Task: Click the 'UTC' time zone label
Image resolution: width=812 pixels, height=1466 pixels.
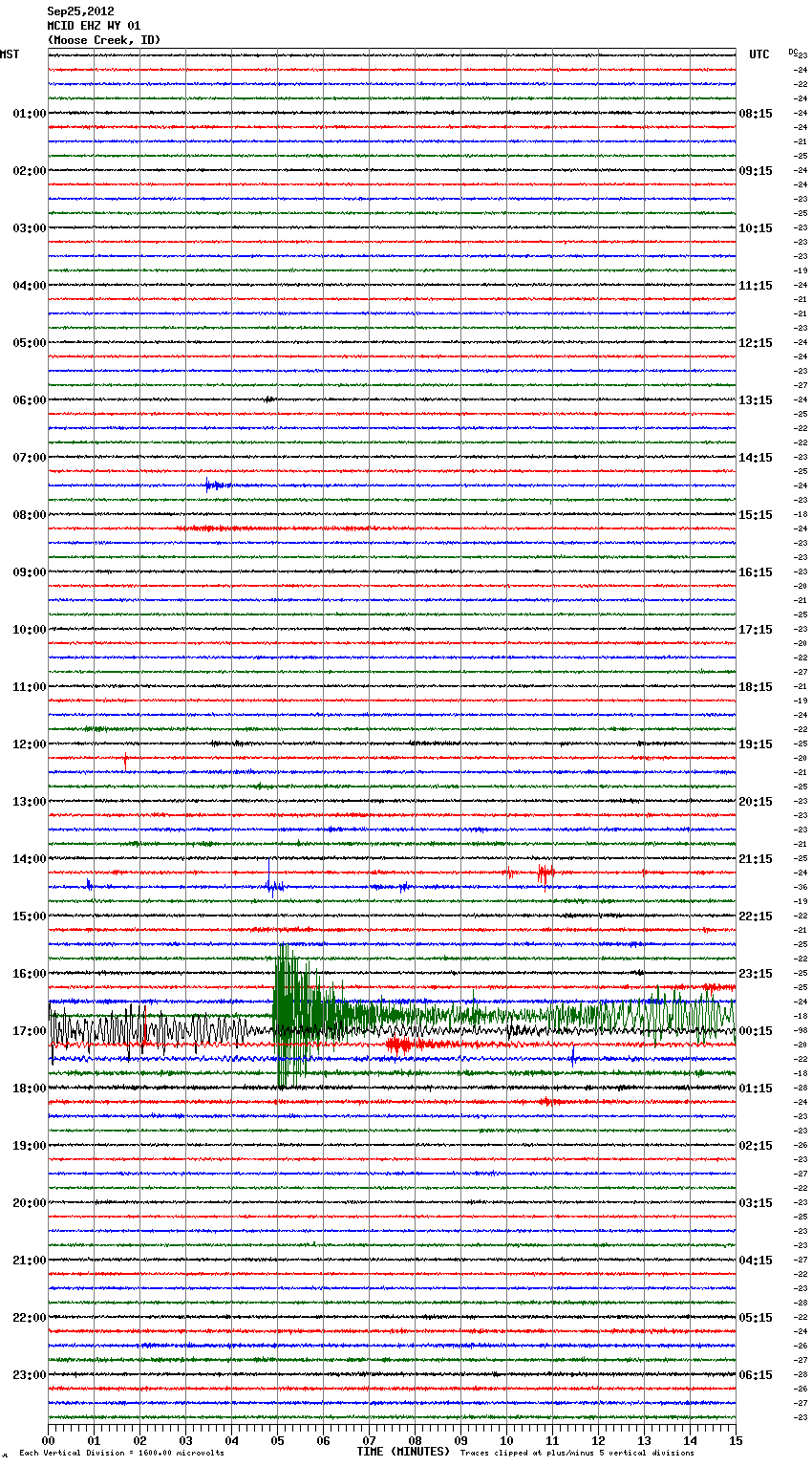Action: point(759,54)
